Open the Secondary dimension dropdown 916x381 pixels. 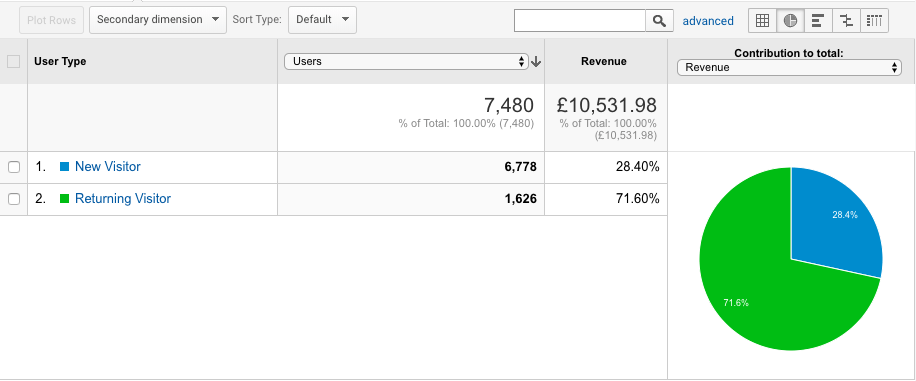[158, 20]
